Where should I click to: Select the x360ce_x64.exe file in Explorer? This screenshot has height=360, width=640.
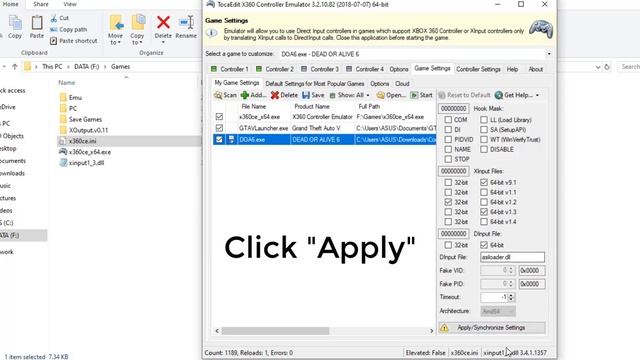pos(85,152)
